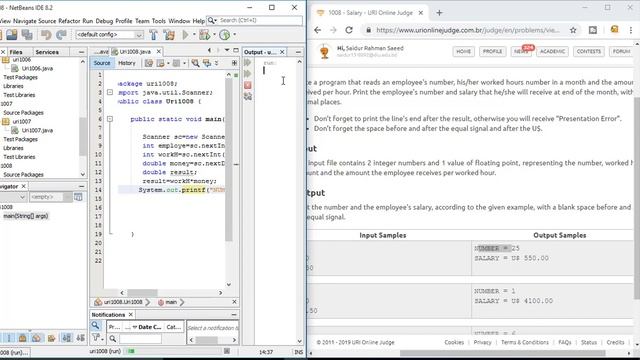The image size is (640, 360).
Task: Open the Debug menu
Action: tap(104, 21)
